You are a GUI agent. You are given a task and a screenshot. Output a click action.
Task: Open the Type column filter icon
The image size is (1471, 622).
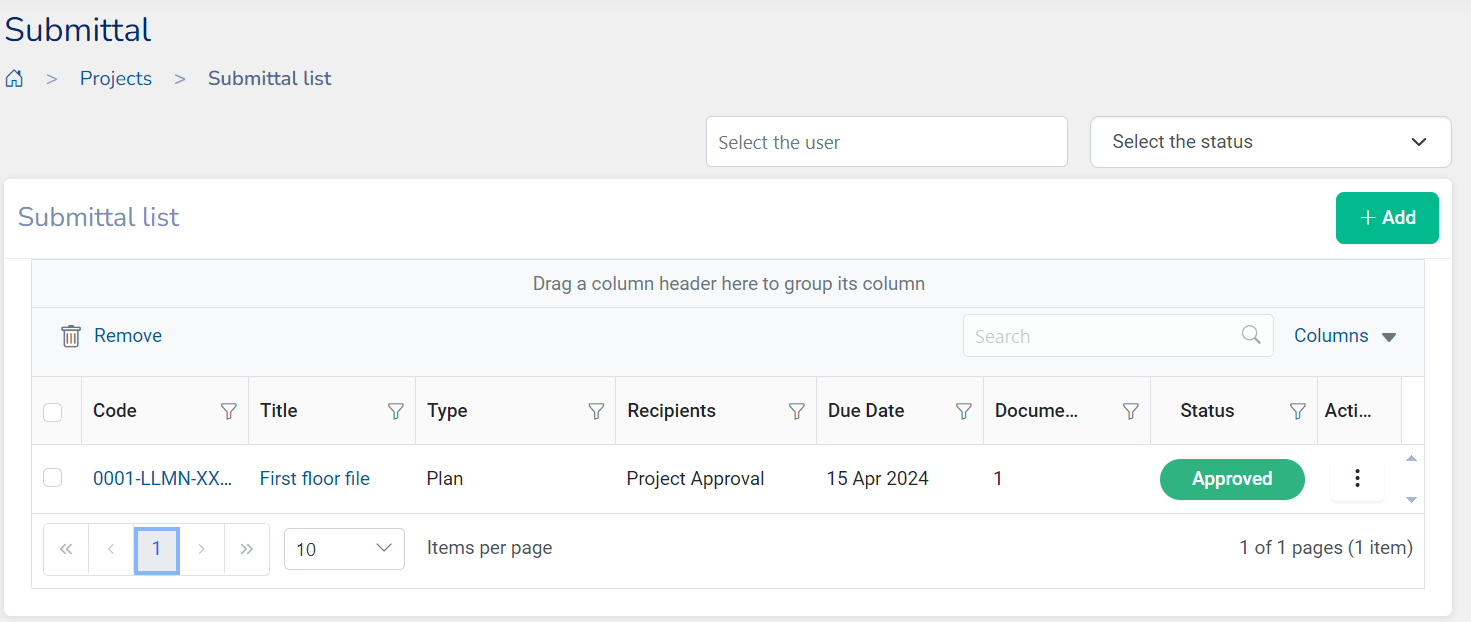[x=597, y=411]
